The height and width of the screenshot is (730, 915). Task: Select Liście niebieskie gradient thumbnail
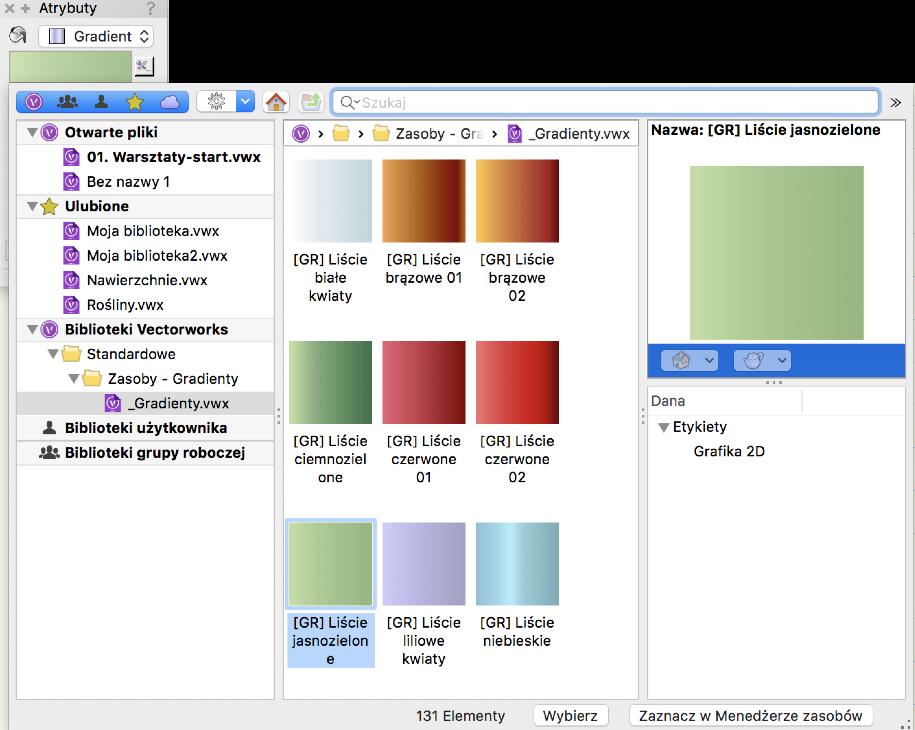tap(517, 564)
